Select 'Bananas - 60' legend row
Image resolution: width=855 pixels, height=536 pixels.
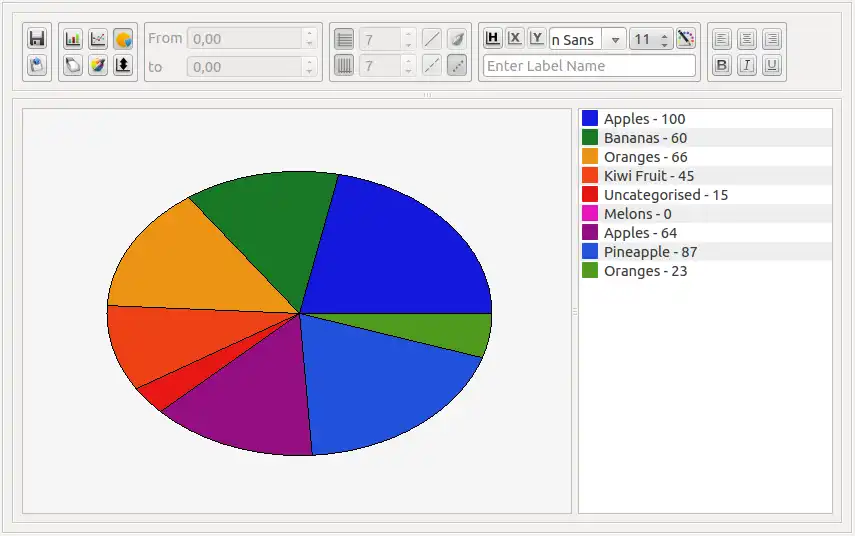[706, 138]
